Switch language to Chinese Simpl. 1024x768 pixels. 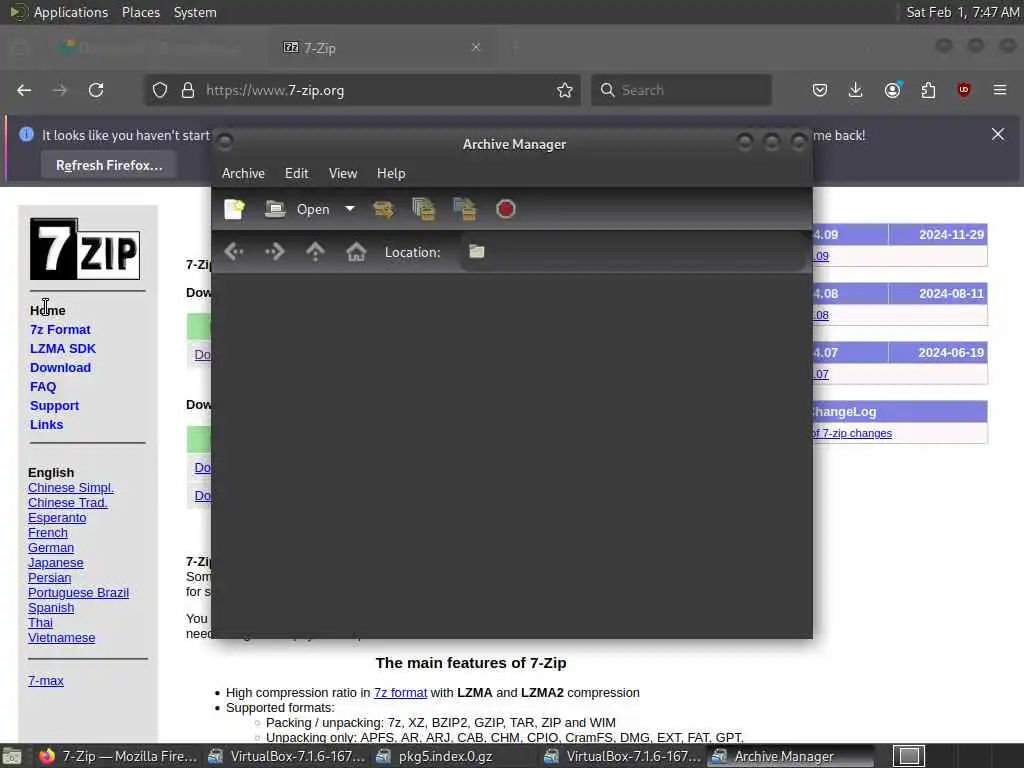(x=71, y=488)
